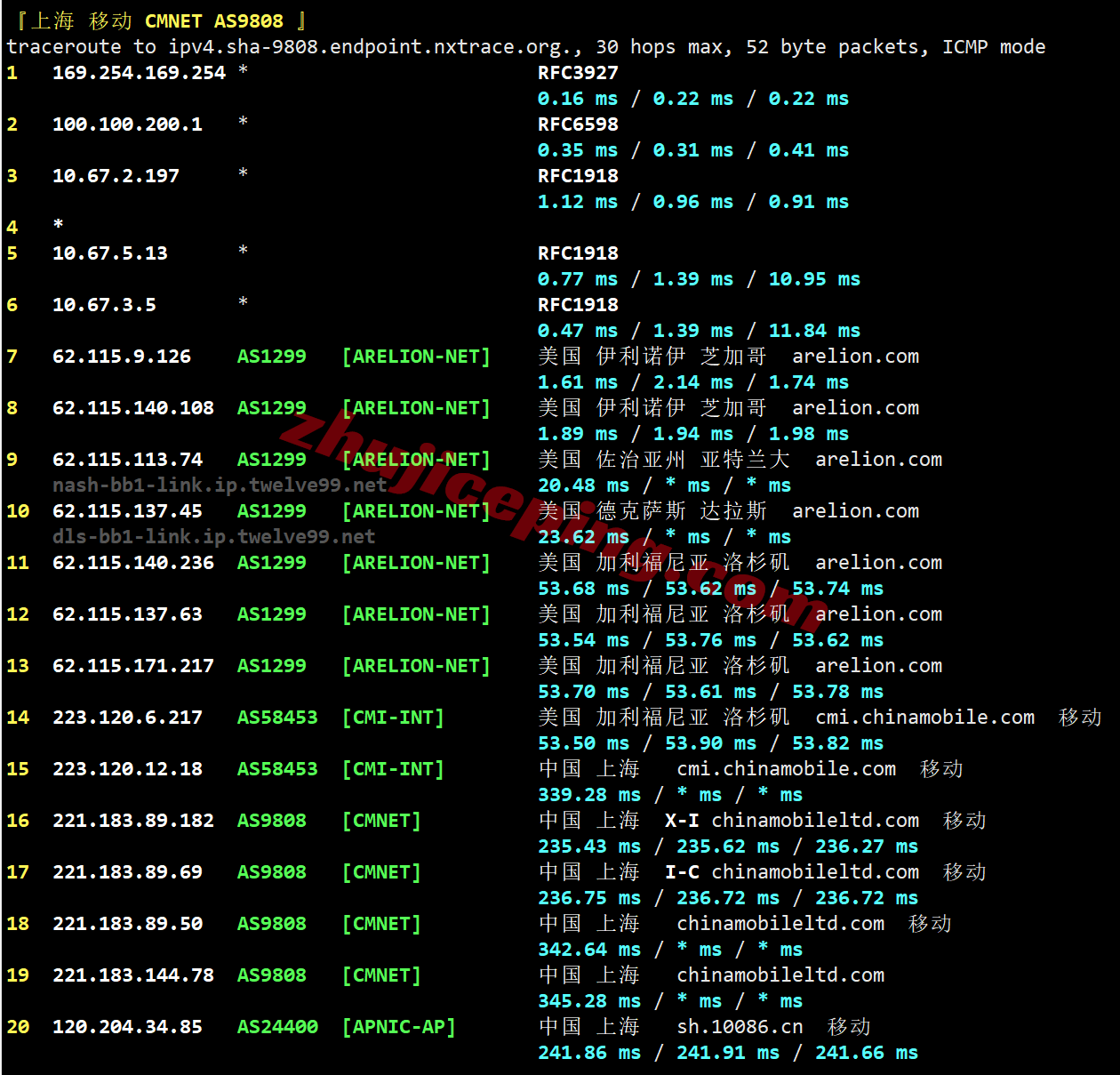Click the RFC3927 label

[x=578, y=73]
